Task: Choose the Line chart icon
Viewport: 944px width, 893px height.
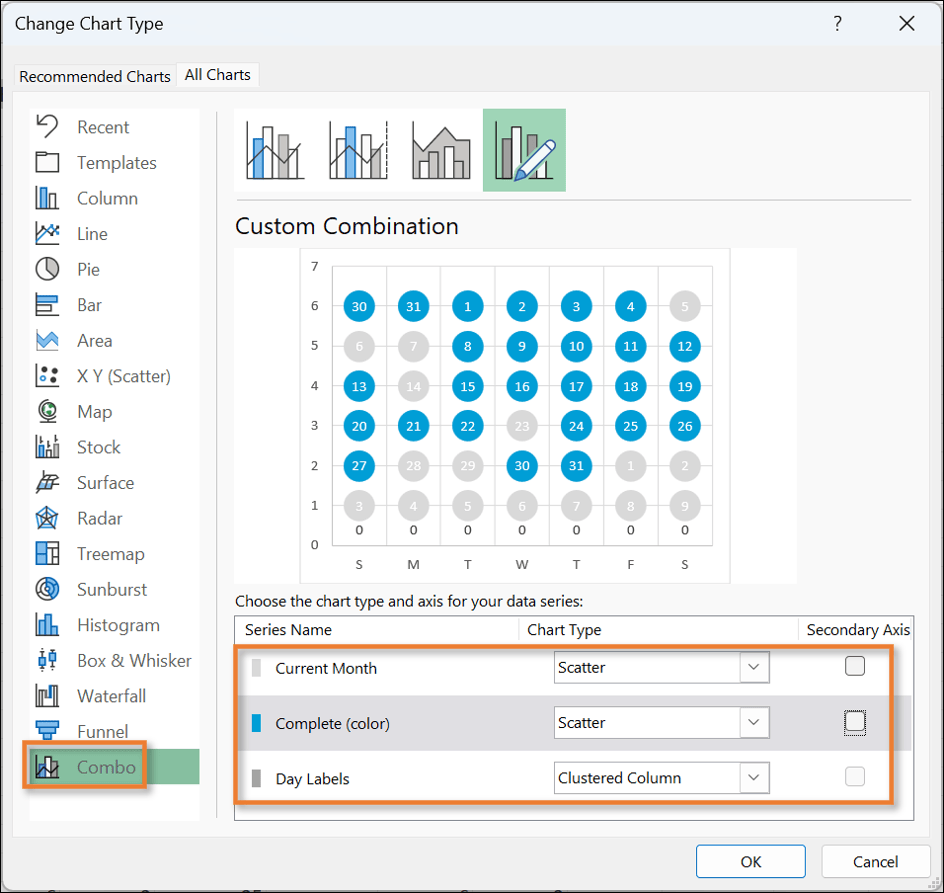Action: (x=47, y=234)
